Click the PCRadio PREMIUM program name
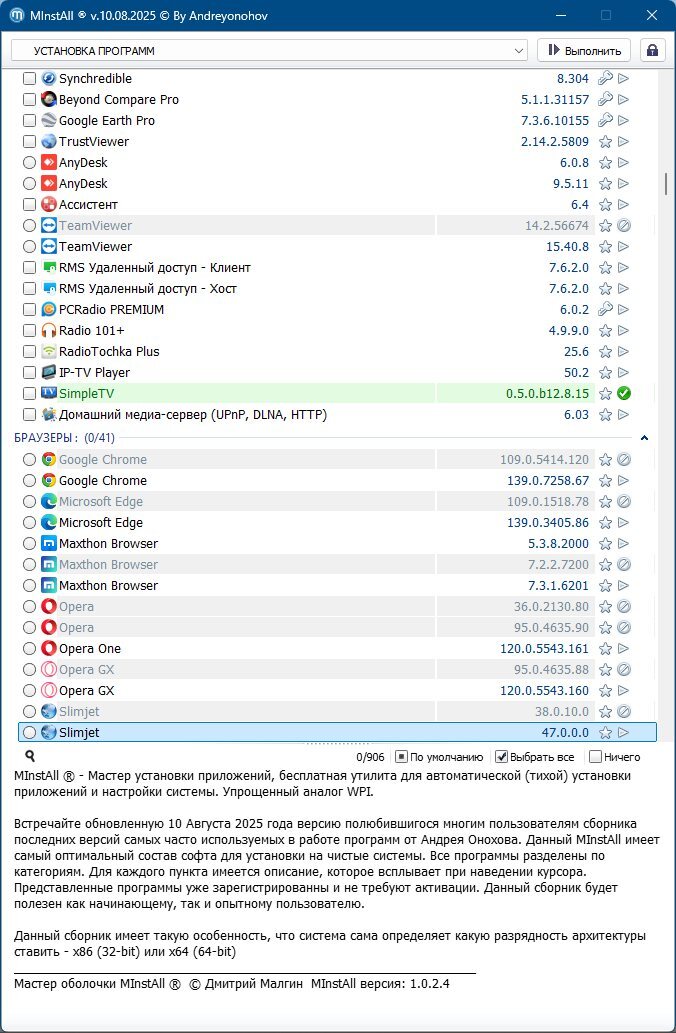The image size is (676, 1033). (x=111, y=310)
